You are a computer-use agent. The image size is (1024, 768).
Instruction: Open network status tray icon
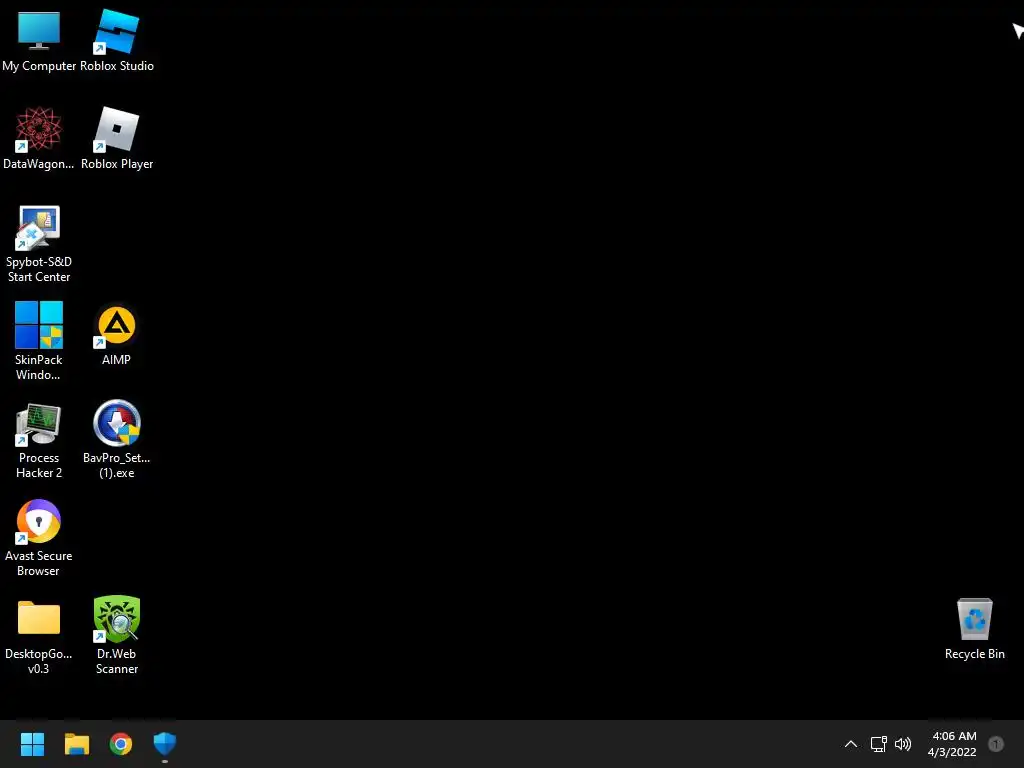click(878, 744)
